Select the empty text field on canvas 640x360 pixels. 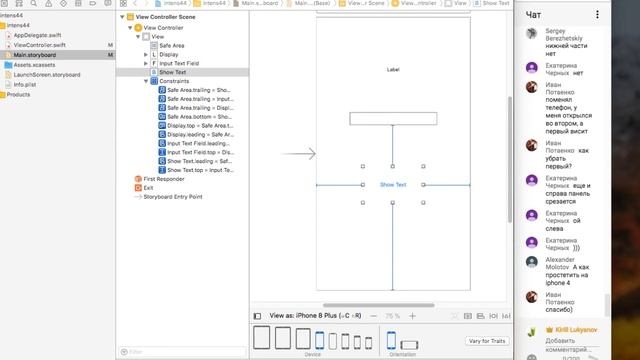pyautogui.click(x=393, y=119)
